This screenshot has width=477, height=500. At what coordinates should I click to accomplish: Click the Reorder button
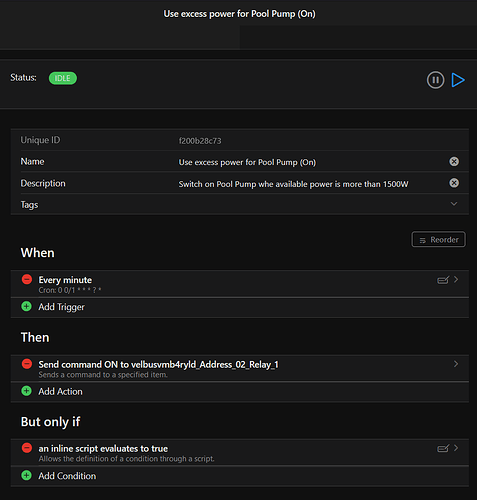(x=438, y=239)
